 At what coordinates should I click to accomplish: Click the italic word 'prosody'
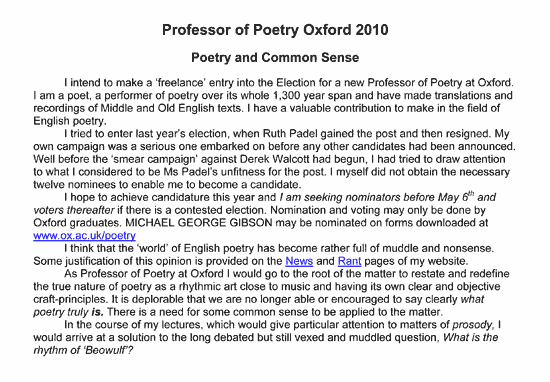point(472,325)
